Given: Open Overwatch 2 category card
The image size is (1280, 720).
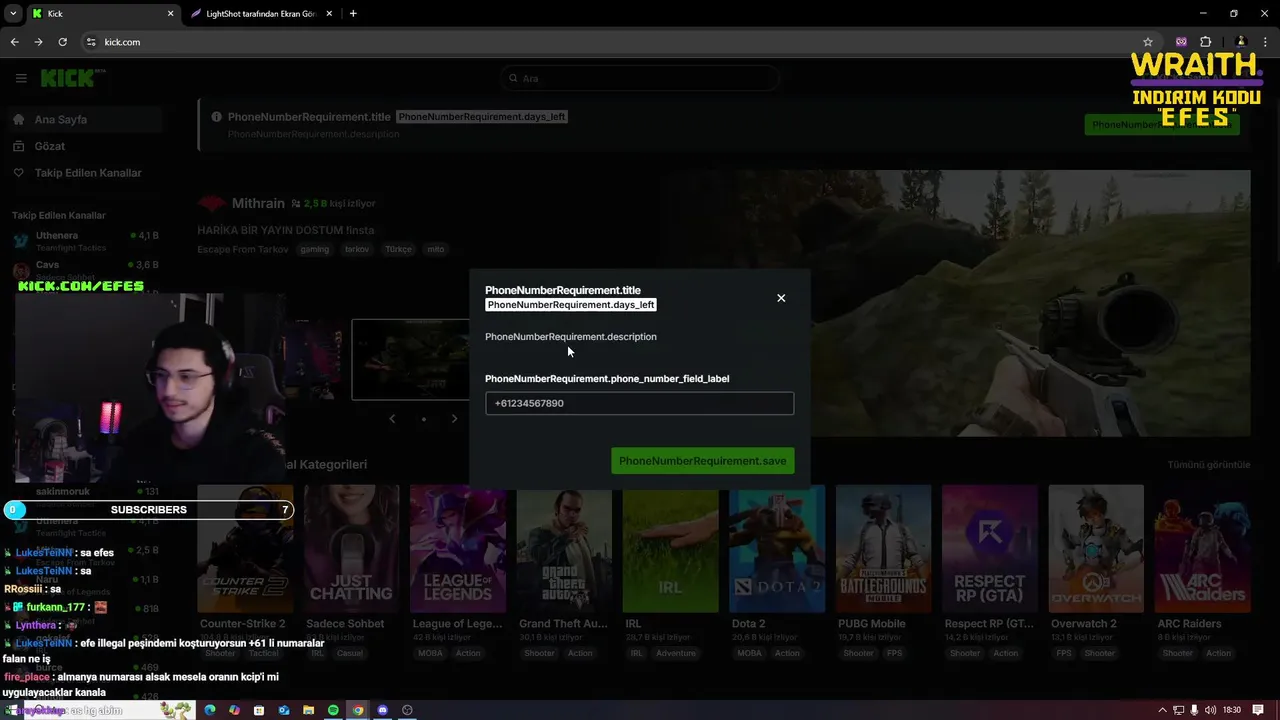Looking at the screenshot, I should 1096,548.
